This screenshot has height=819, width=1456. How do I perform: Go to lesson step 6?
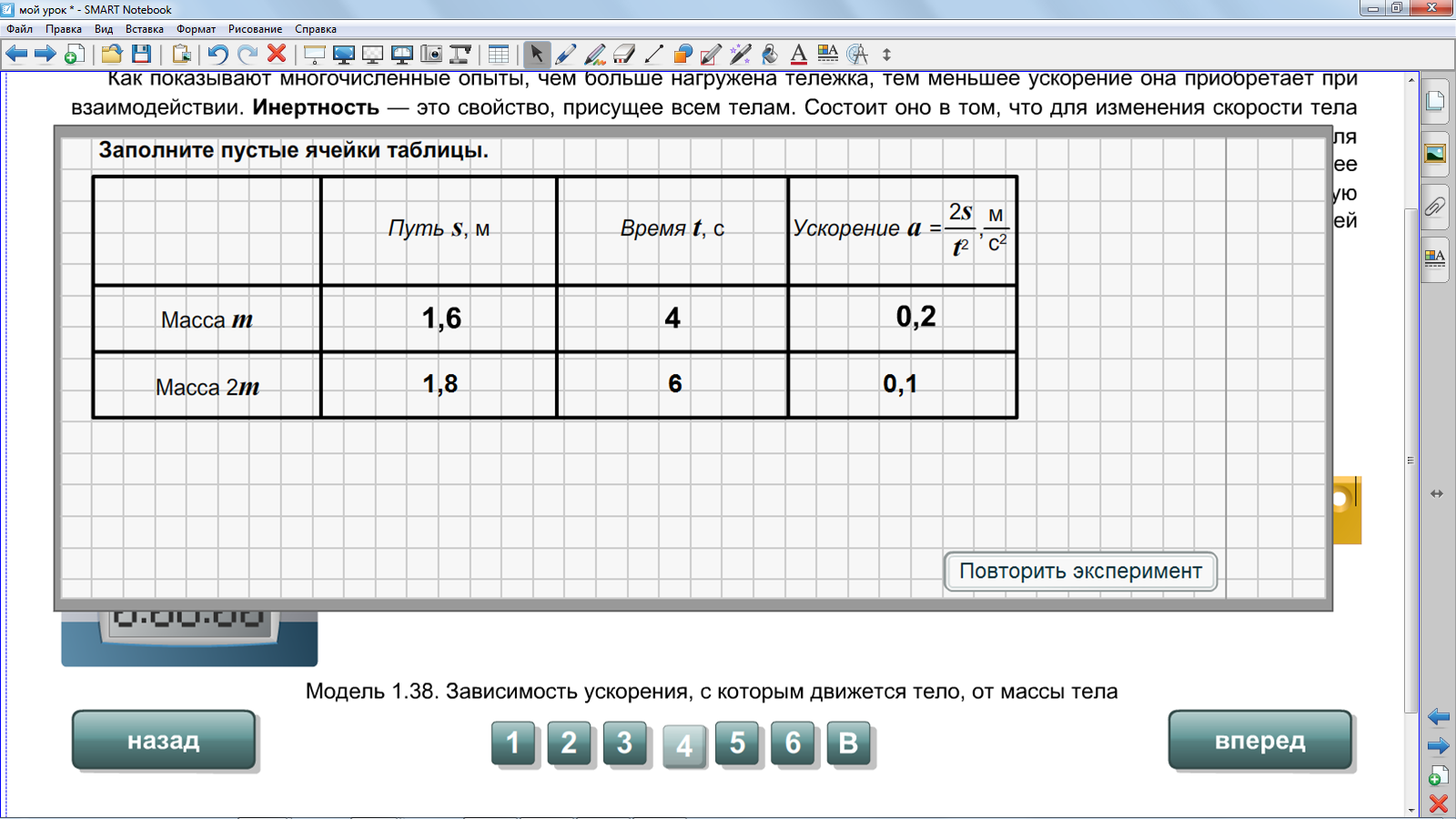point(793,743)
